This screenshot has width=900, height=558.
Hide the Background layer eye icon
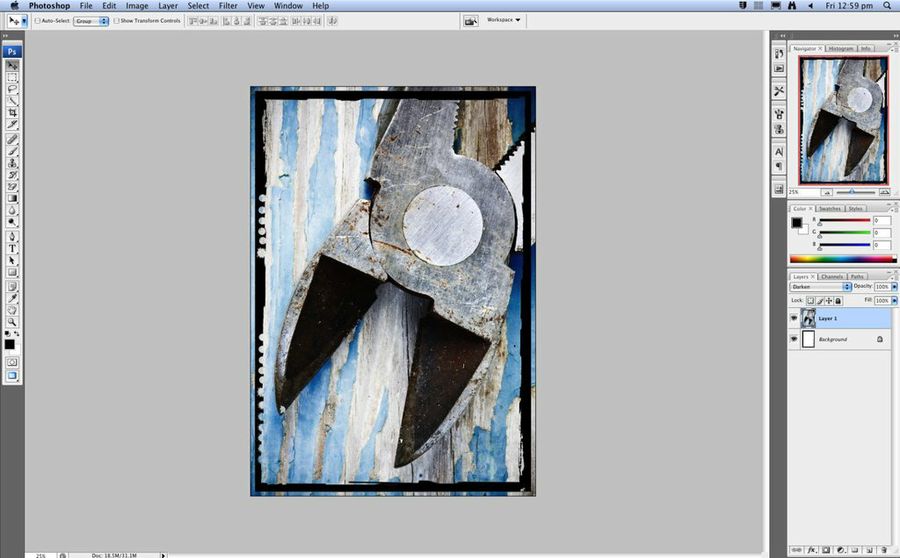pos(794,339)
